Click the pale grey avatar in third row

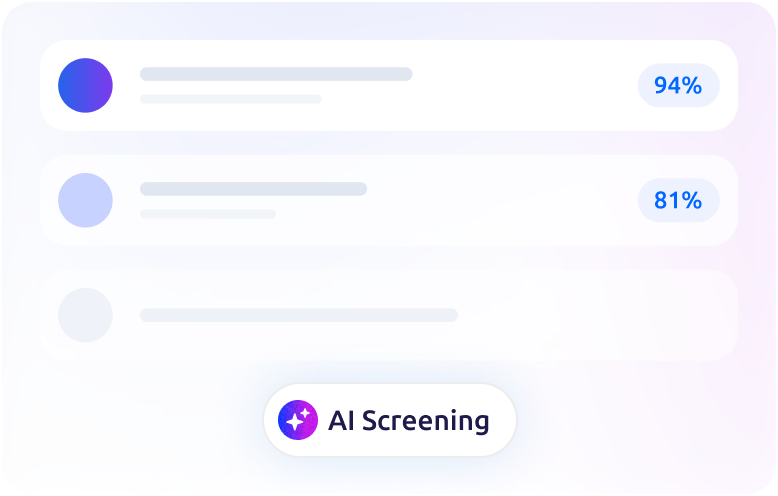point(85,315)
